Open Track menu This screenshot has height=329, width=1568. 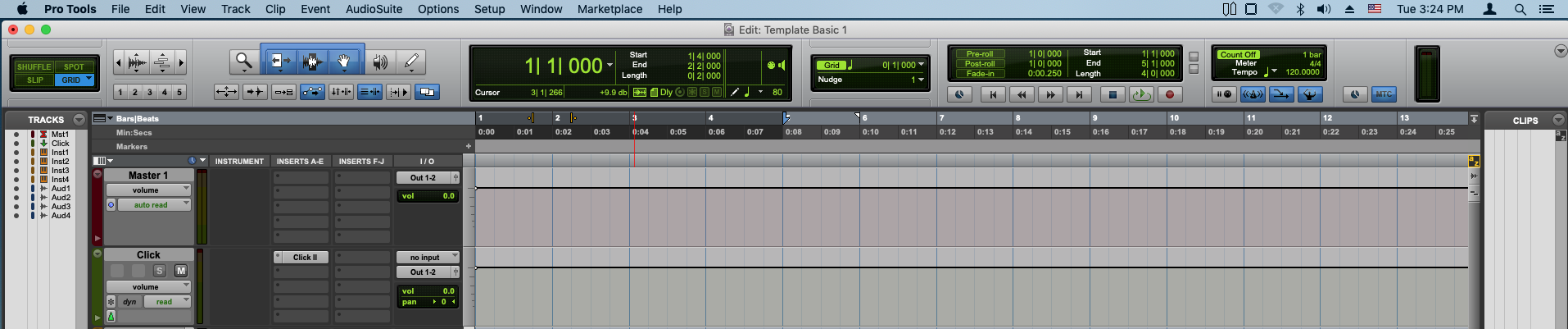point(236,9)
